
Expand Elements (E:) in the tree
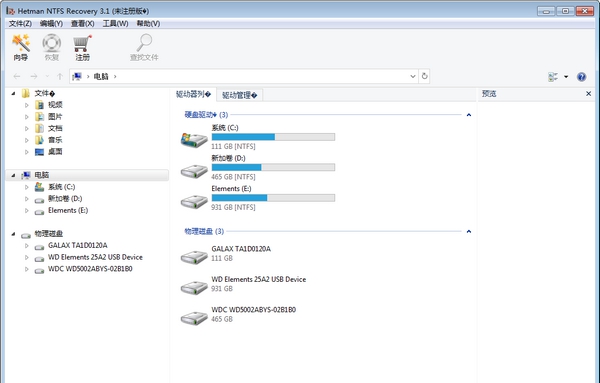click(x=27, y=210)
